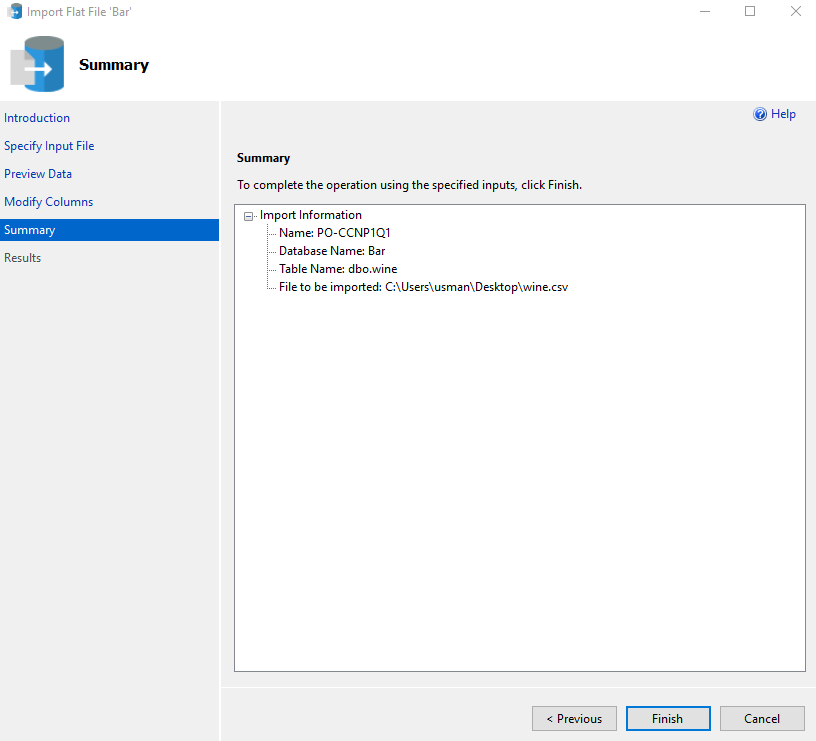Viewport: 816px width, 741px height.
Task: Select the 'Table Name: dbo.wine' row
Action: coord(338,269)
